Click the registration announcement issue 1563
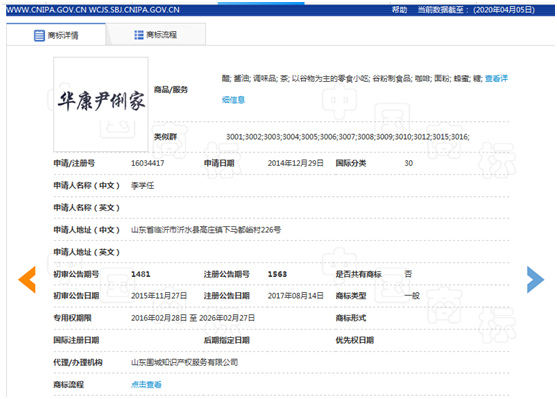The width and height of the screenshot is (557, 399). (x=277, y=274)
